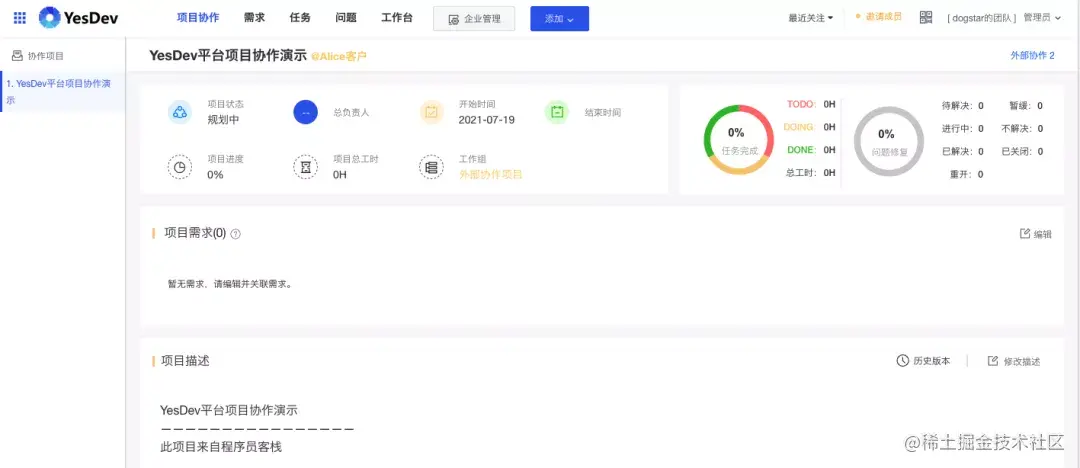
Task: Open the 问题 menu
Action: 346,18
